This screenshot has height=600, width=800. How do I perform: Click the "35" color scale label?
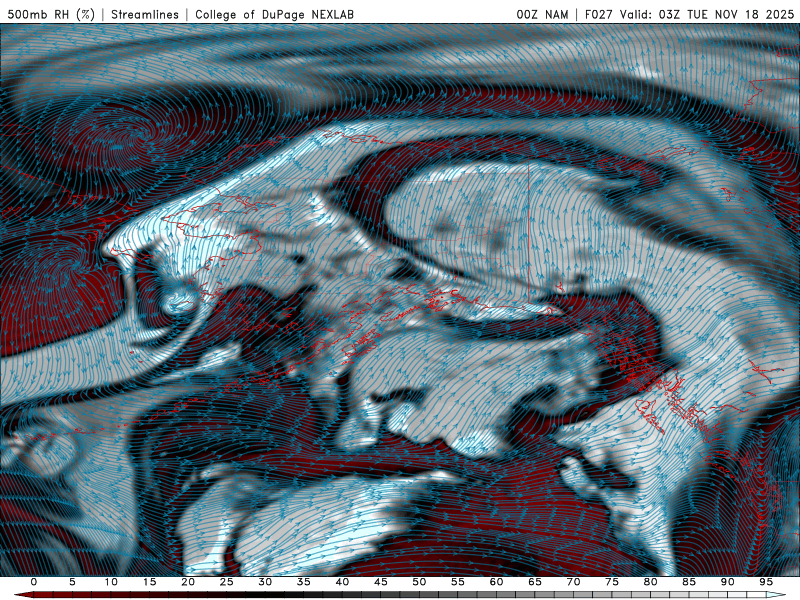point(304,582)
